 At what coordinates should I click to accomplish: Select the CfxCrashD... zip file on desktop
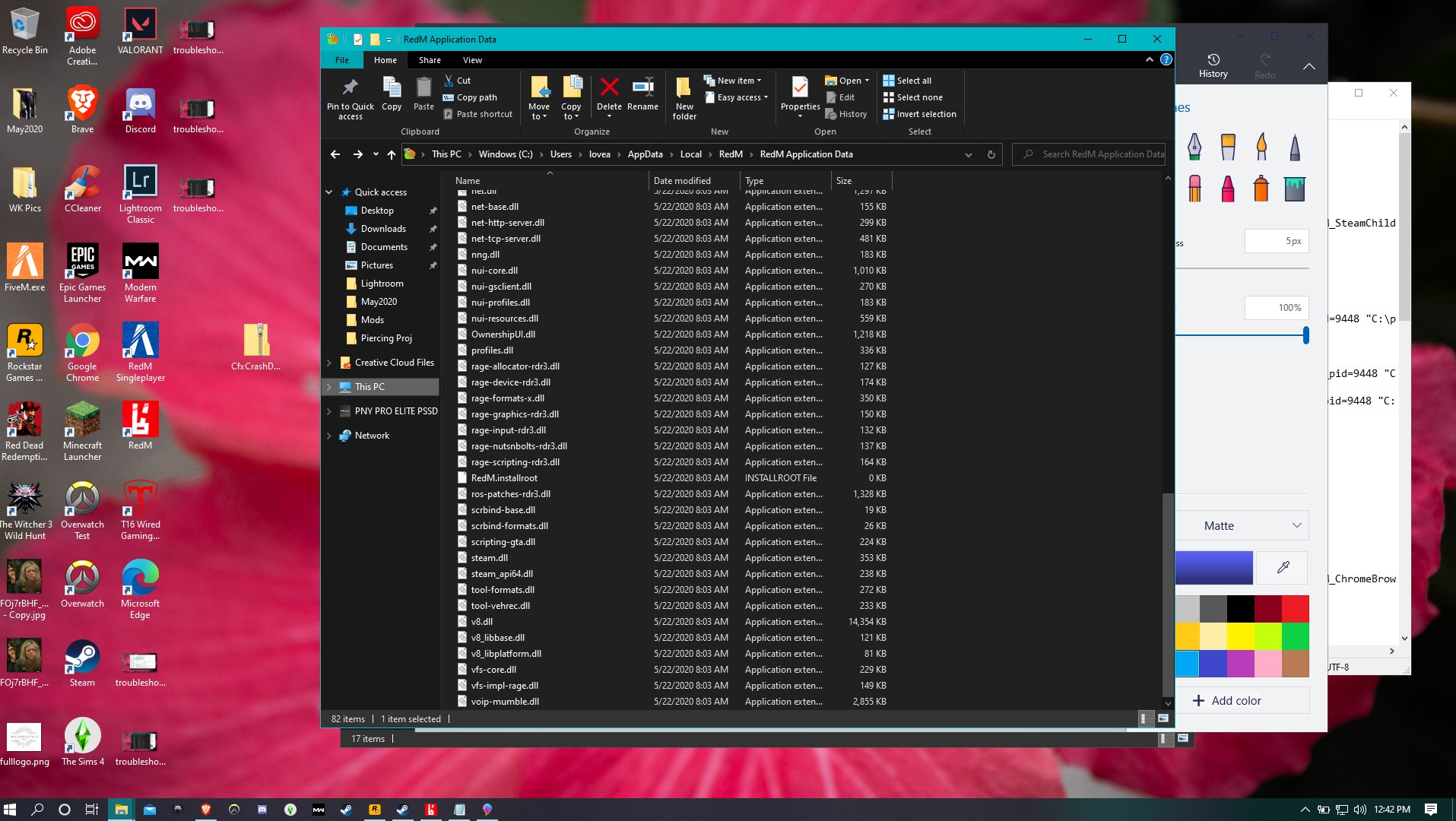click(256, 347)
